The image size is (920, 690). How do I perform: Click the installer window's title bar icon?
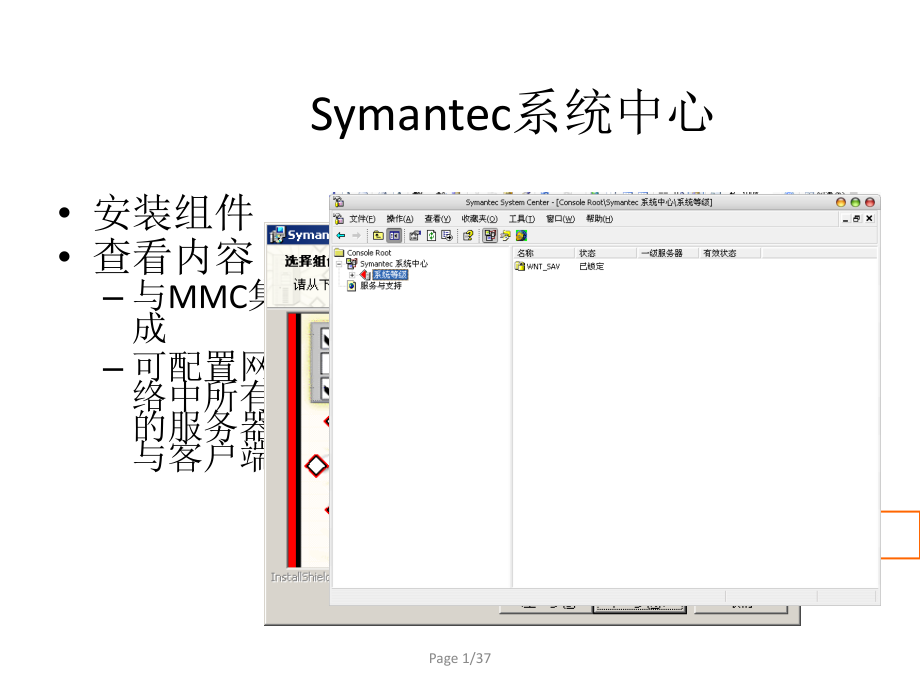pyautogui.click(x=276, y=235)
